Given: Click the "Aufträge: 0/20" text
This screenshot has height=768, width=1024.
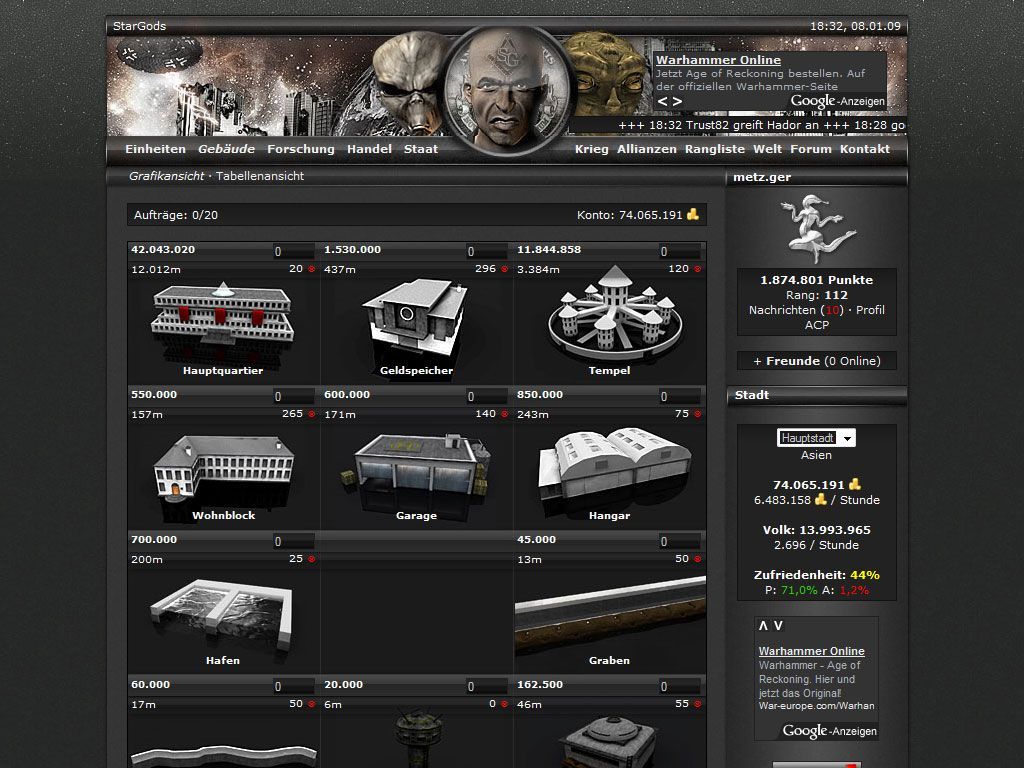Looking at the screenshot, I should (176, 215).
